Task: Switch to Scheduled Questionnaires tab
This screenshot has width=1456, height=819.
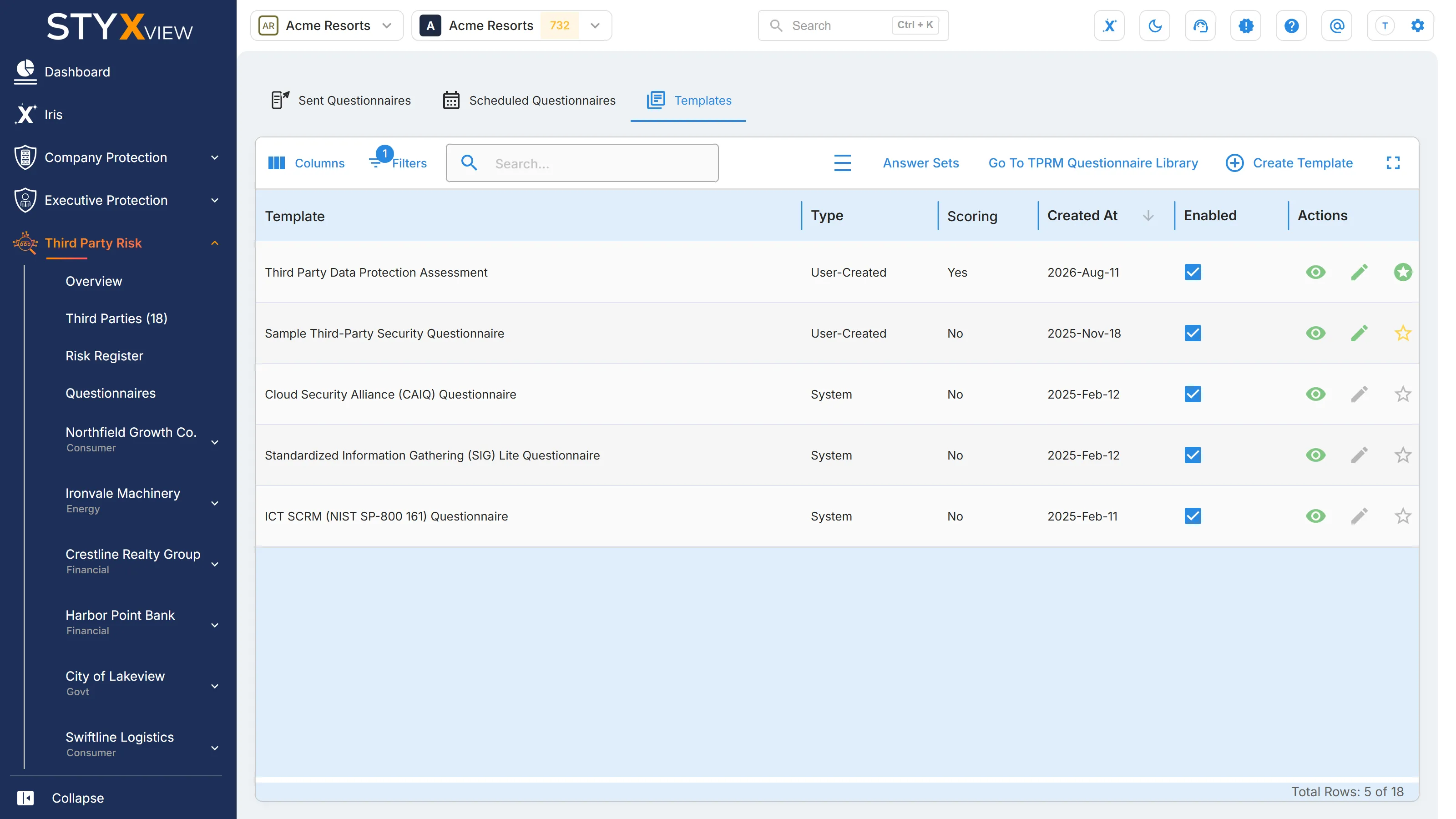Action: (529, 101)
